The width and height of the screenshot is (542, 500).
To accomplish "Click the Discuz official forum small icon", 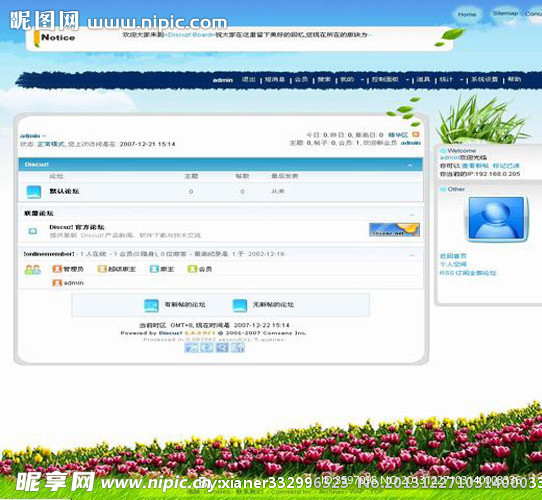I will [x=33, y=231].
